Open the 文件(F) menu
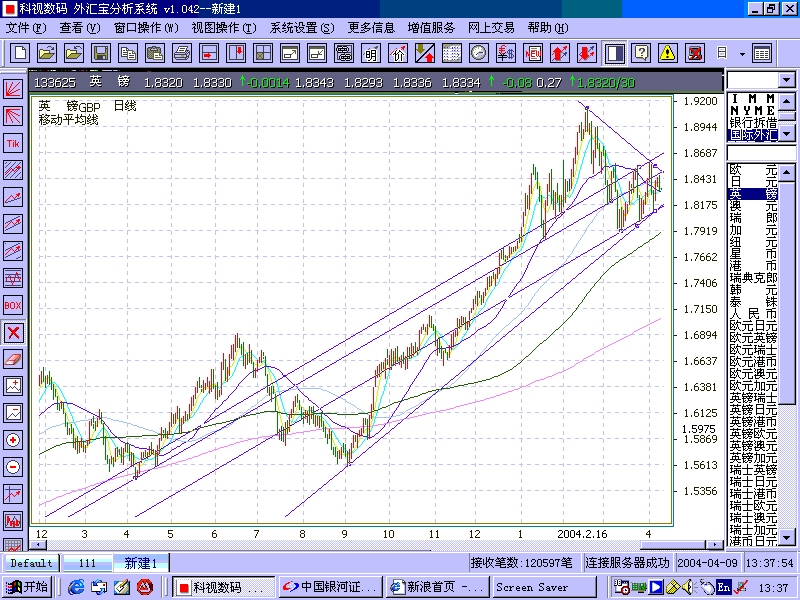The width and height of the screenshot is (800, 600). 26,28
